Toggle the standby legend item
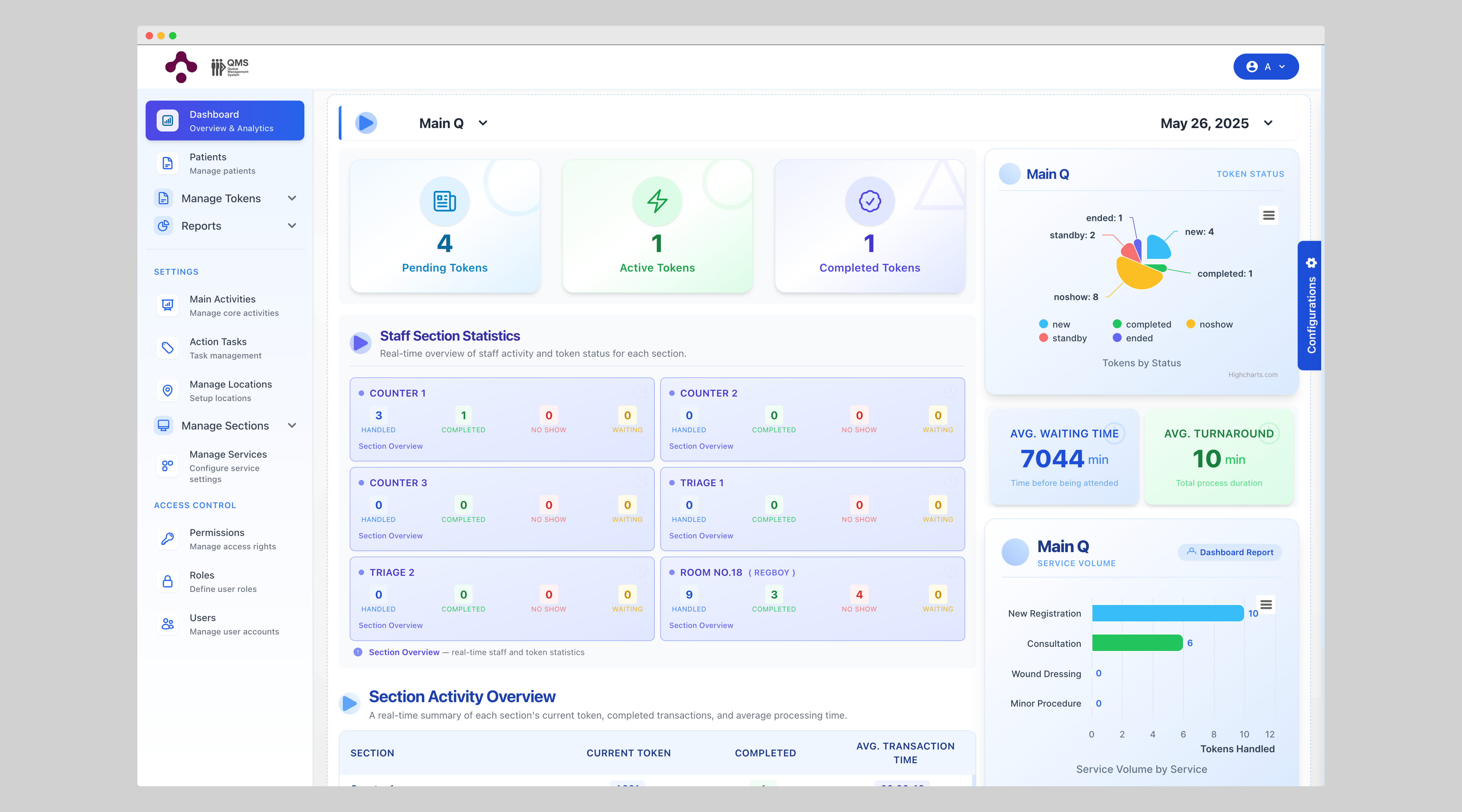The height and width of the screenshot is (812, 1462). click(x=1063, y=338)
